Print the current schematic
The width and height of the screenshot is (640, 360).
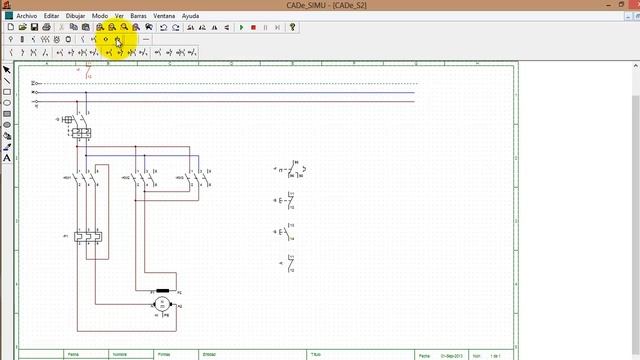click(x=47, y=27)
